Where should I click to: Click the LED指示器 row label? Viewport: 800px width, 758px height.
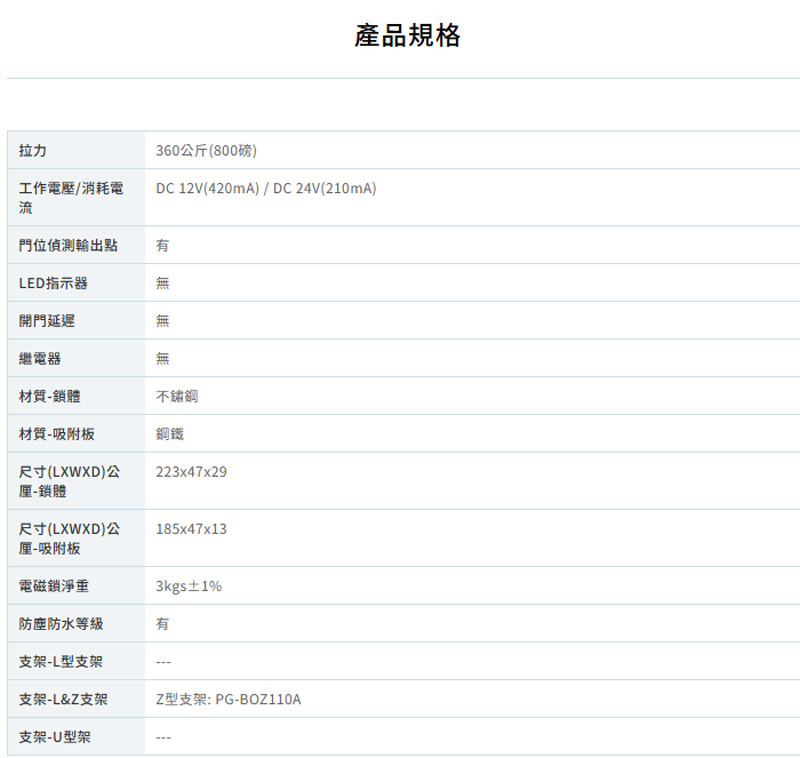coord(53,283)
